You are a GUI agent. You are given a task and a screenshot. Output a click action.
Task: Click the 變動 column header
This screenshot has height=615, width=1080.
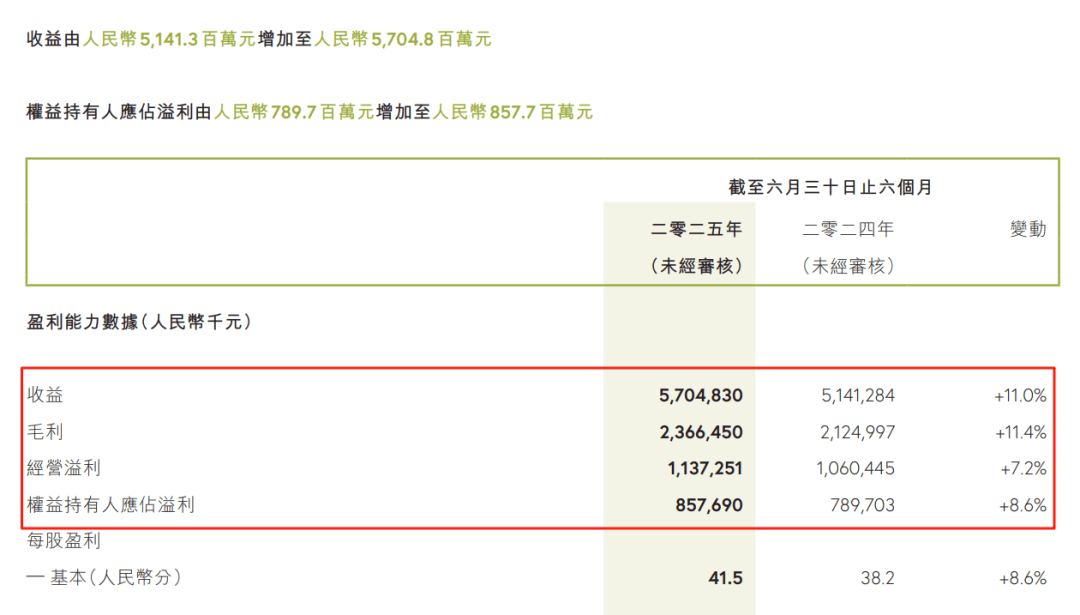(x=1028, y=229)
